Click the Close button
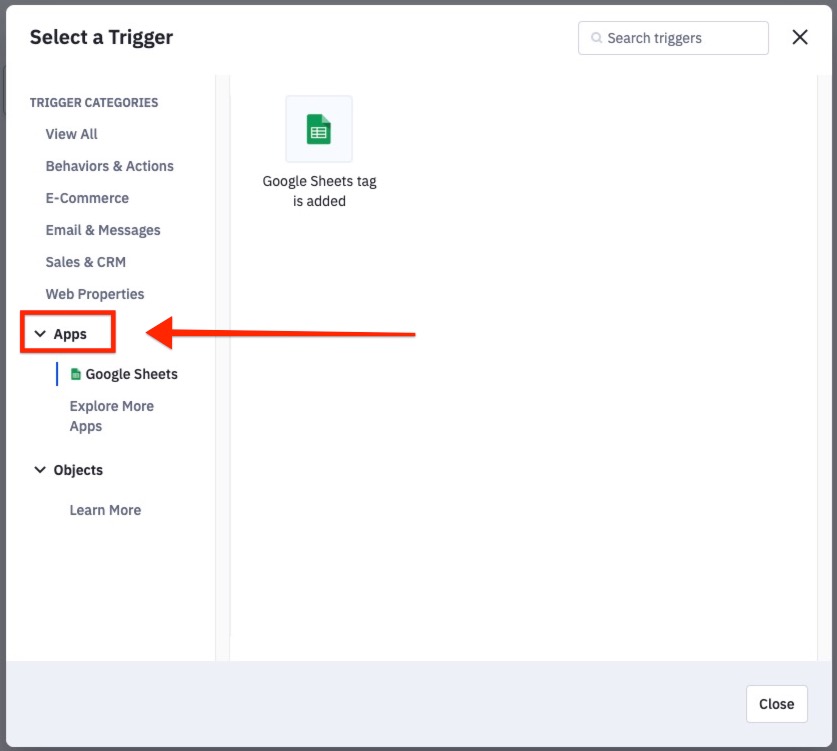The image size is (837, 751). pyautogui.click(x=776, y=703)
